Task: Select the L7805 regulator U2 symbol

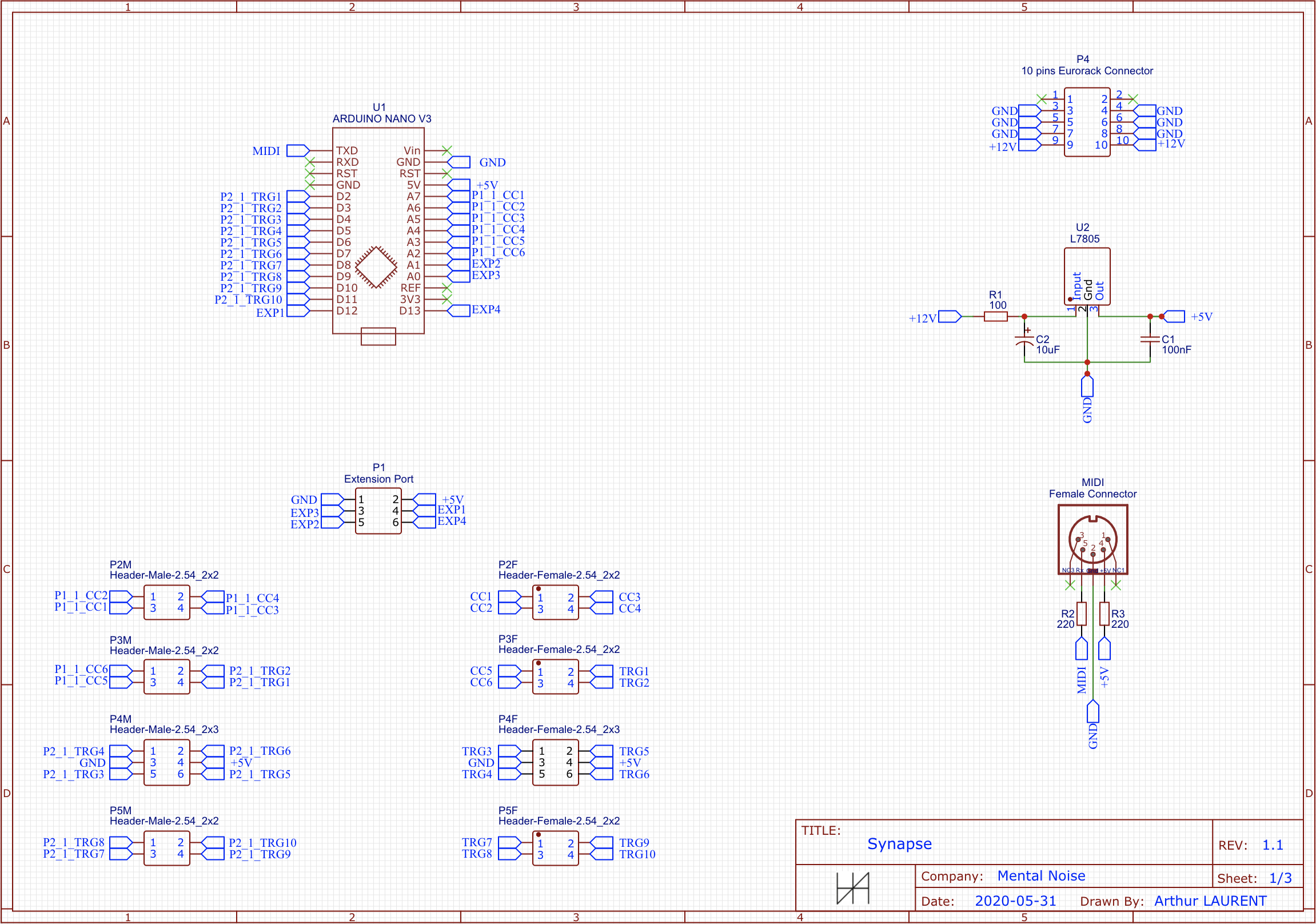Action: point(1086,276)
